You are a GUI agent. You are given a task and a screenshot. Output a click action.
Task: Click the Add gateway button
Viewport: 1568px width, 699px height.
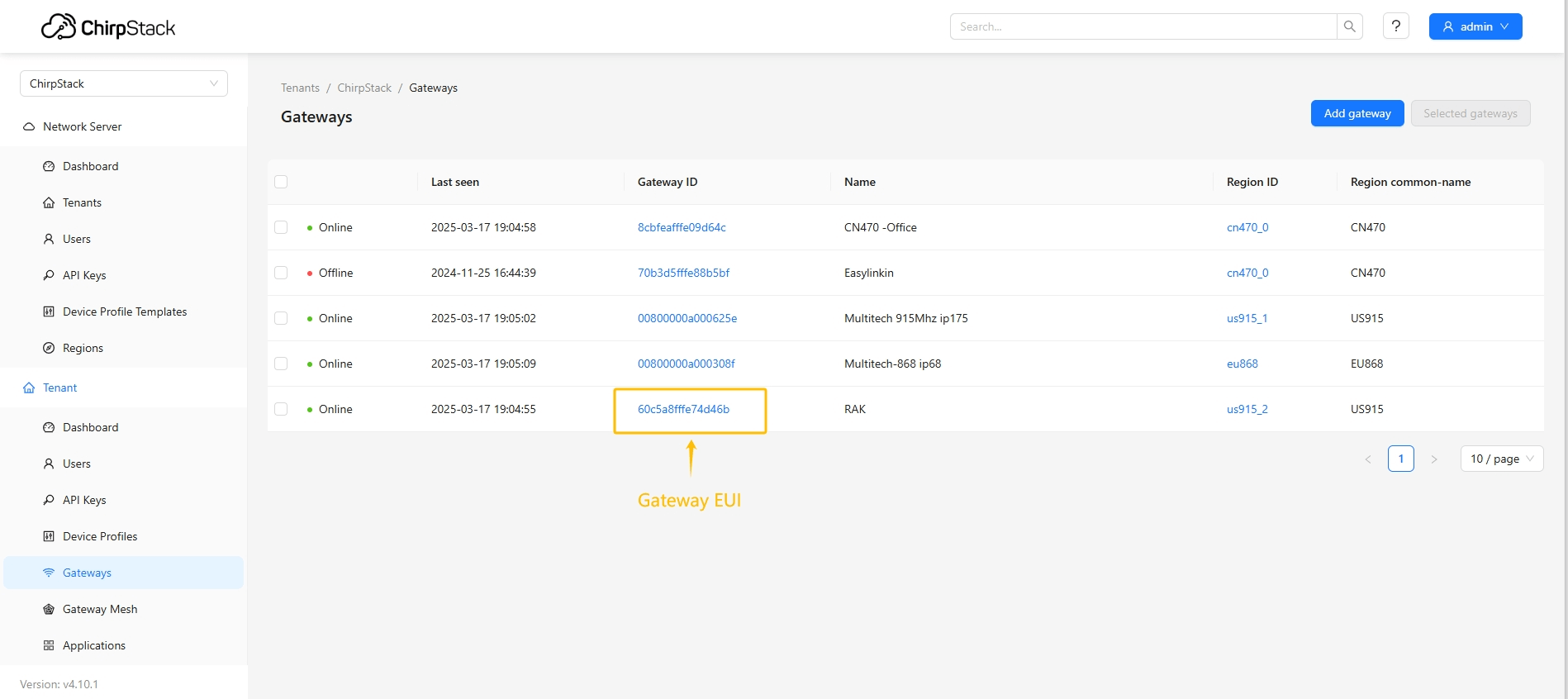tap(1357, 113)
